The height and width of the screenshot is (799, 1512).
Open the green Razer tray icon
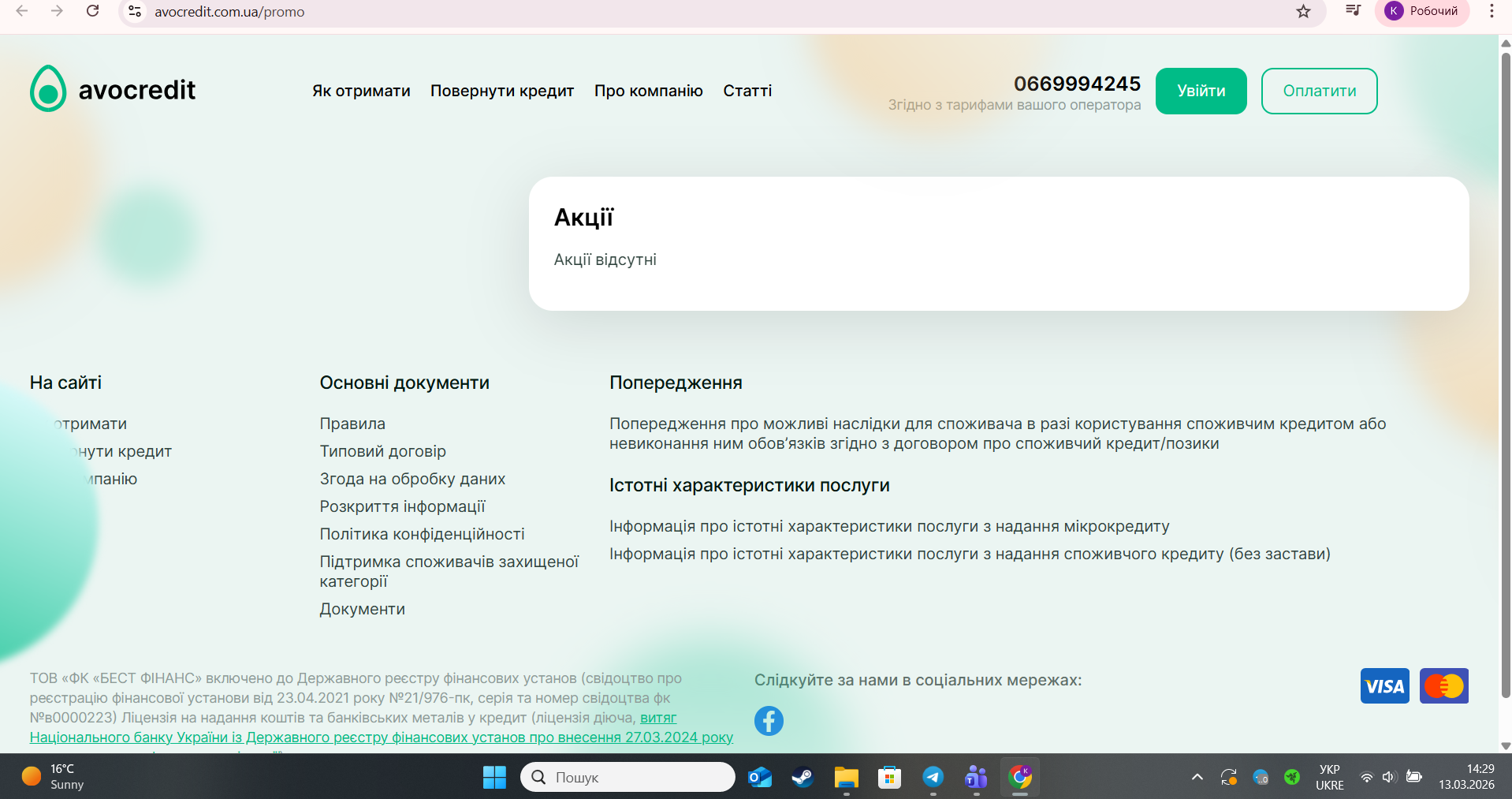click(x=1291, y=777)
